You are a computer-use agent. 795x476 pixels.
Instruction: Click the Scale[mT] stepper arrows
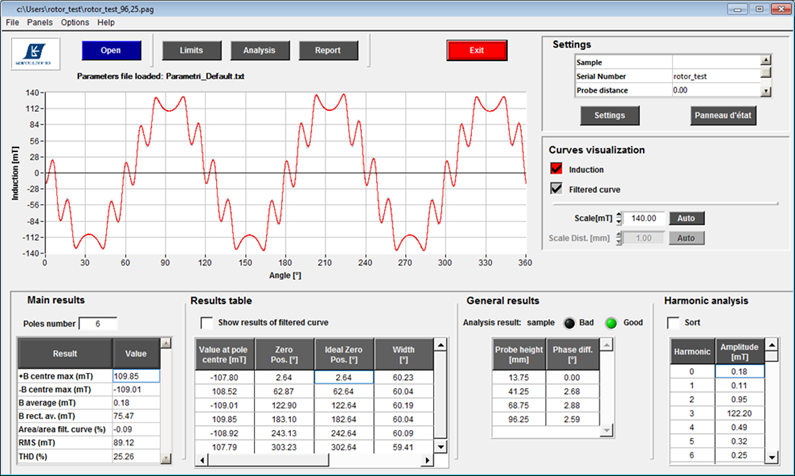pyautogui.click(x=620, y=218)
